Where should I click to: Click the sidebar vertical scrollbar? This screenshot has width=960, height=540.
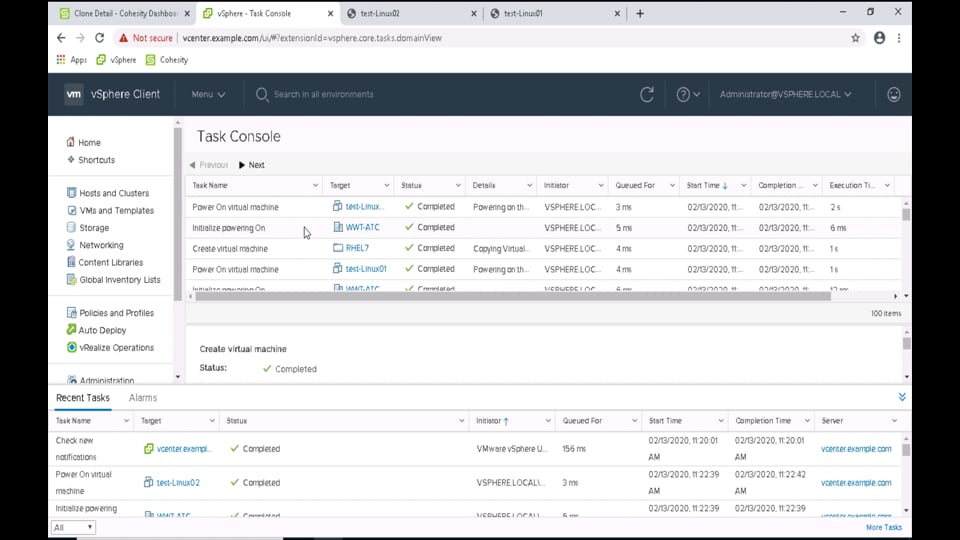coord(178,214)
